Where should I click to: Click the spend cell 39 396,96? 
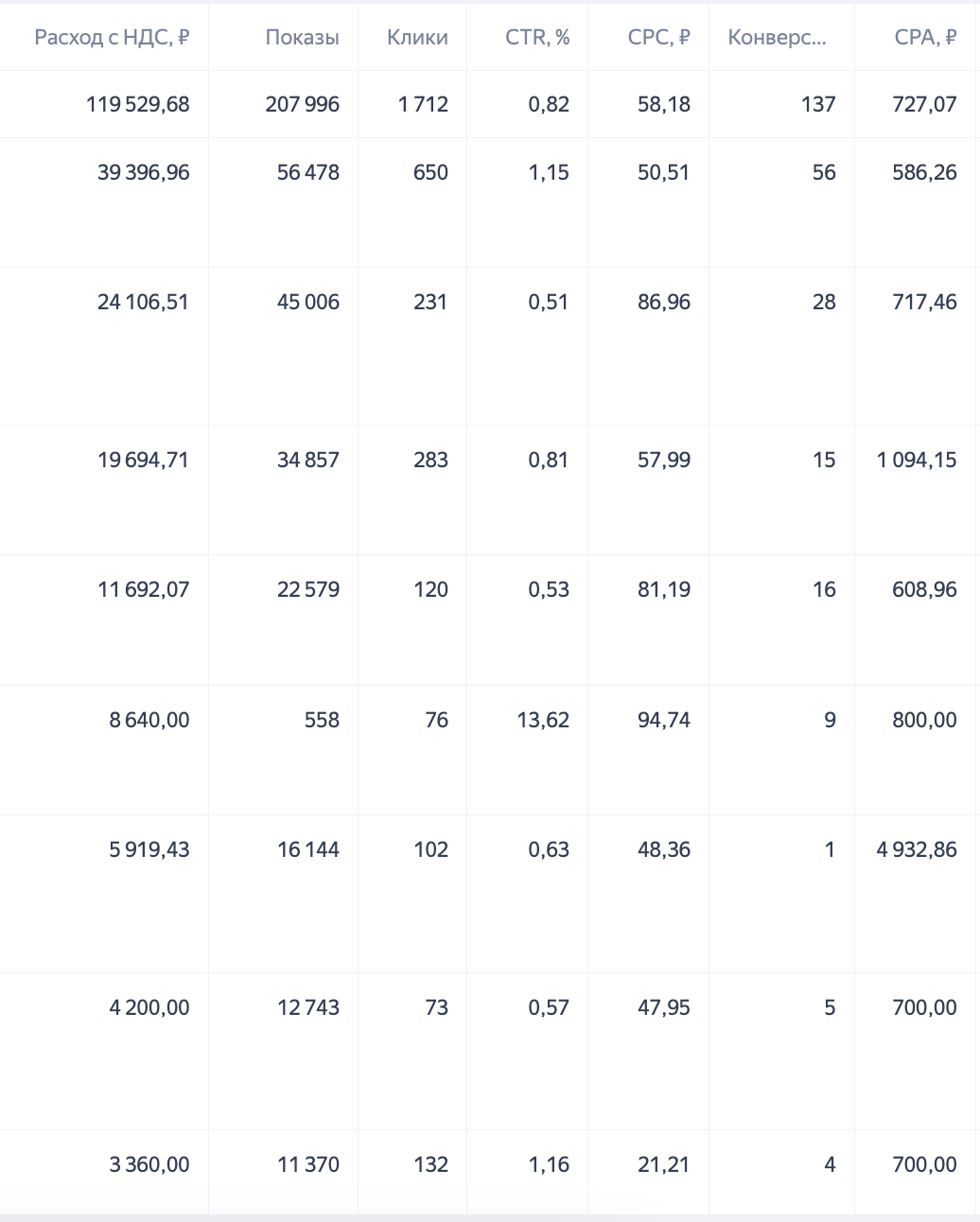[x=144, y=172]
